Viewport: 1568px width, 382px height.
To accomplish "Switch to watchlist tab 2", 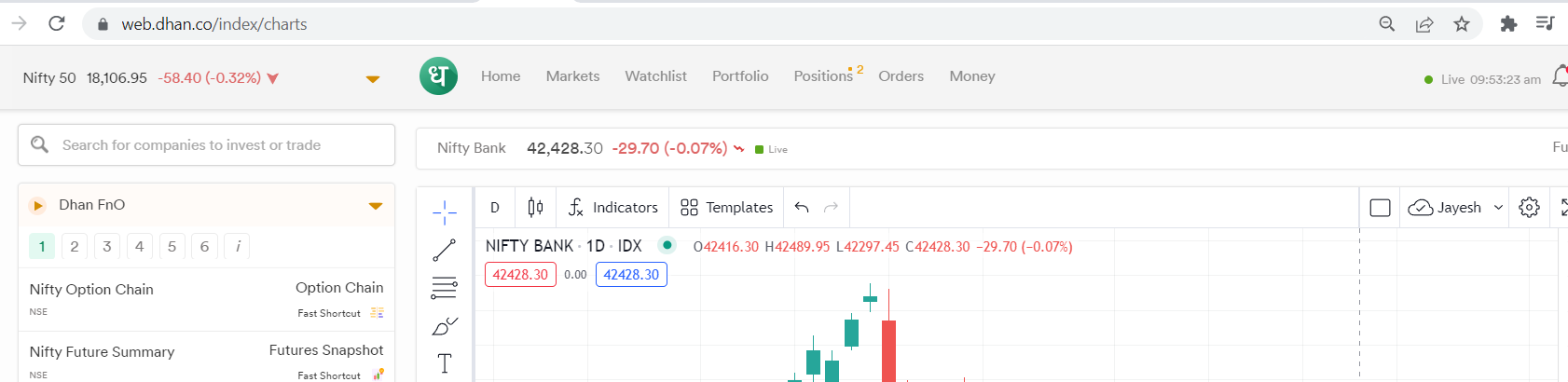I will 75,246.
